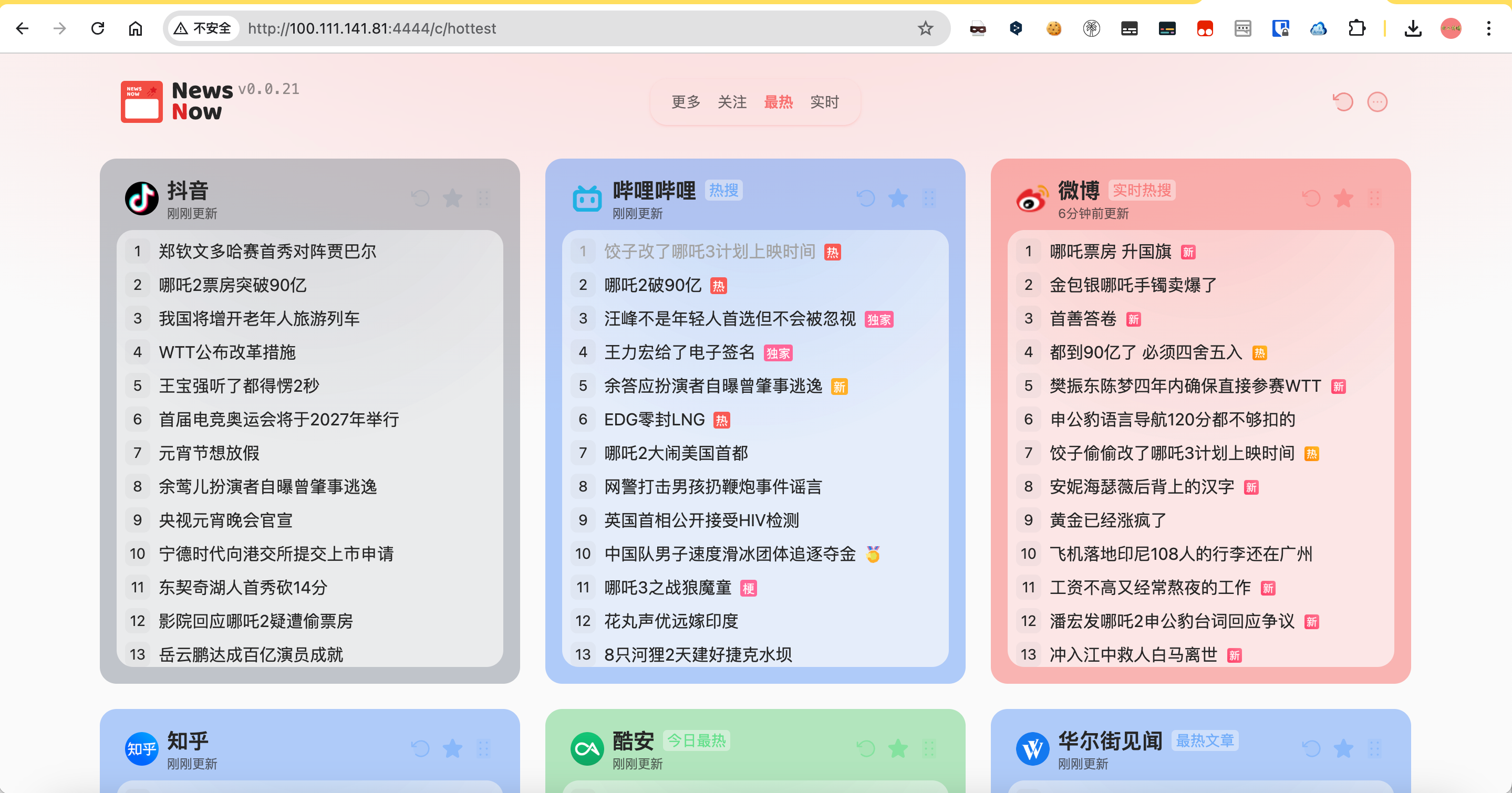The image size is (1512, 793).
Task: Open EDG零封LNG headline
Action: click(655, 420)
